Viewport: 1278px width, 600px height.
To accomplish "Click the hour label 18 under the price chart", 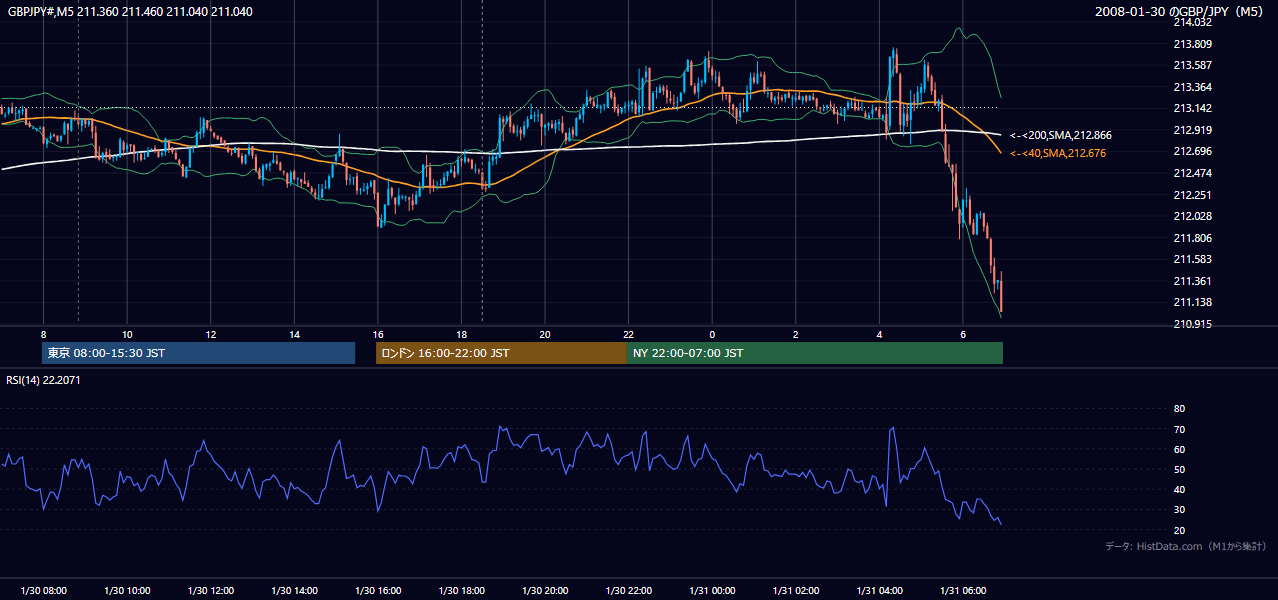I will 461,334.
